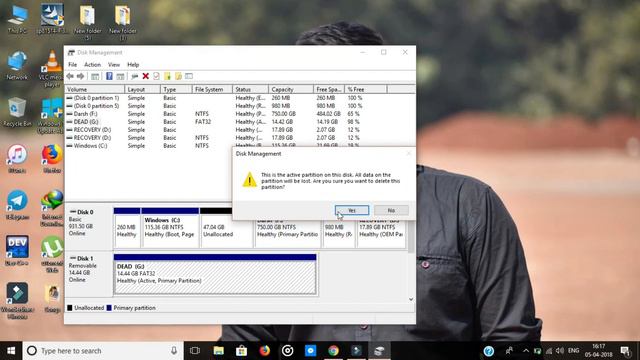Click the scroll down arrow in disk view
This screenshot has height=360, width=640.
(411, 299)
